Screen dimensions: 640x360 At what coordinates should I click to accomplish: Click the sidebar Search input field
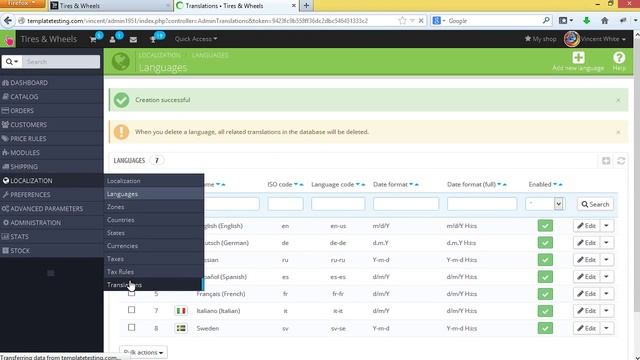[61, 62]
